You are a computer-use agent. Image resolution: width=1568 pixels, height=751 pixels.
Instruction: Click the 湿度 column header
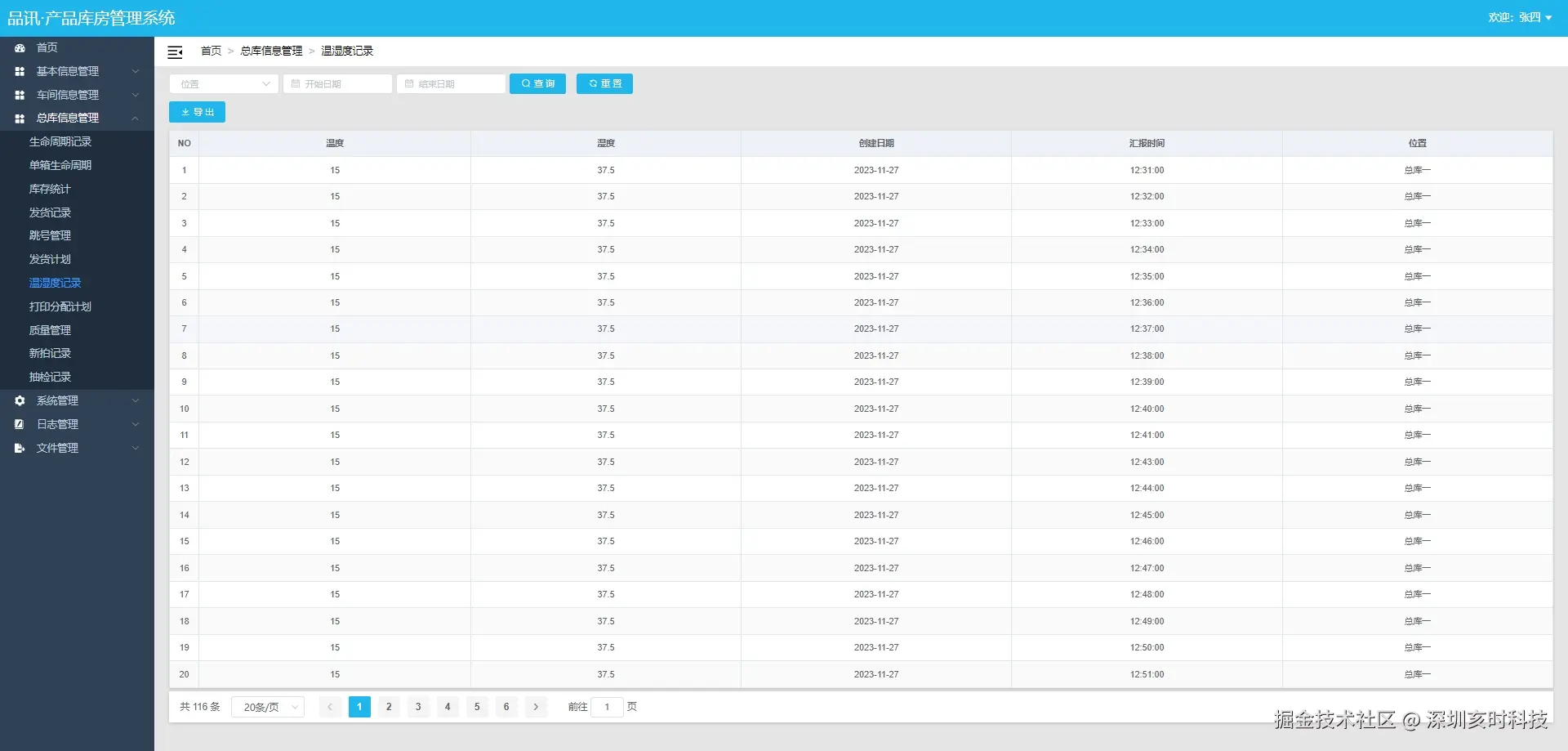pyautogui.click(x=606, y=144)
